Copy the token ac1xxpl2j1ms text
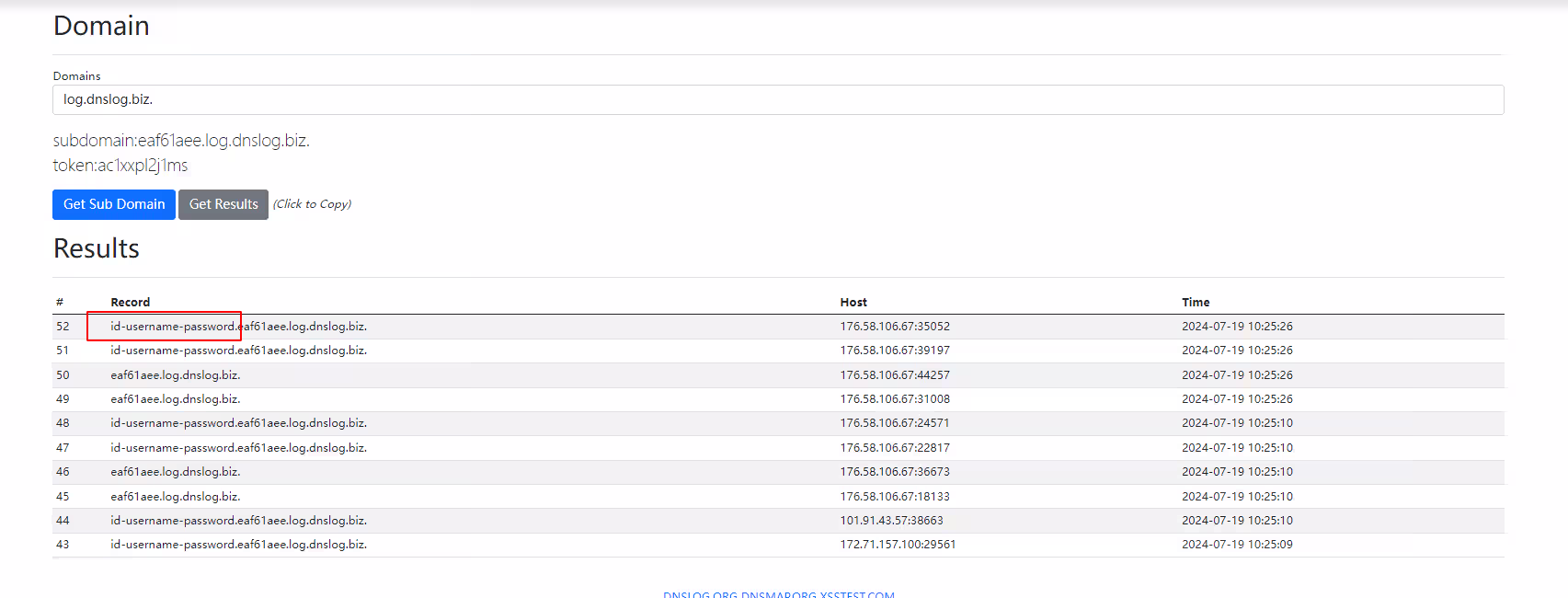The width and height of the screenshot is (1568, 598). coord(120,166)
